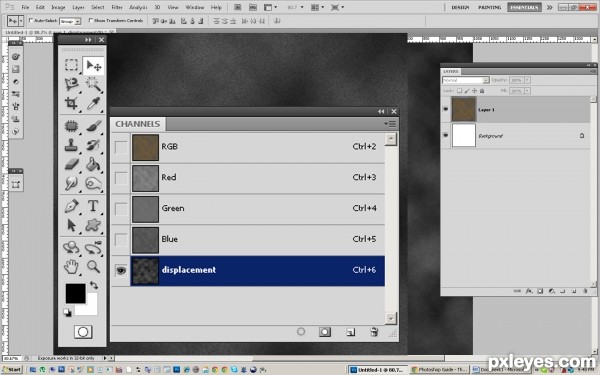This screenshot has height=375, width=600.
Task: Select the Sponge tool
Action: click(x=93, y=183)
